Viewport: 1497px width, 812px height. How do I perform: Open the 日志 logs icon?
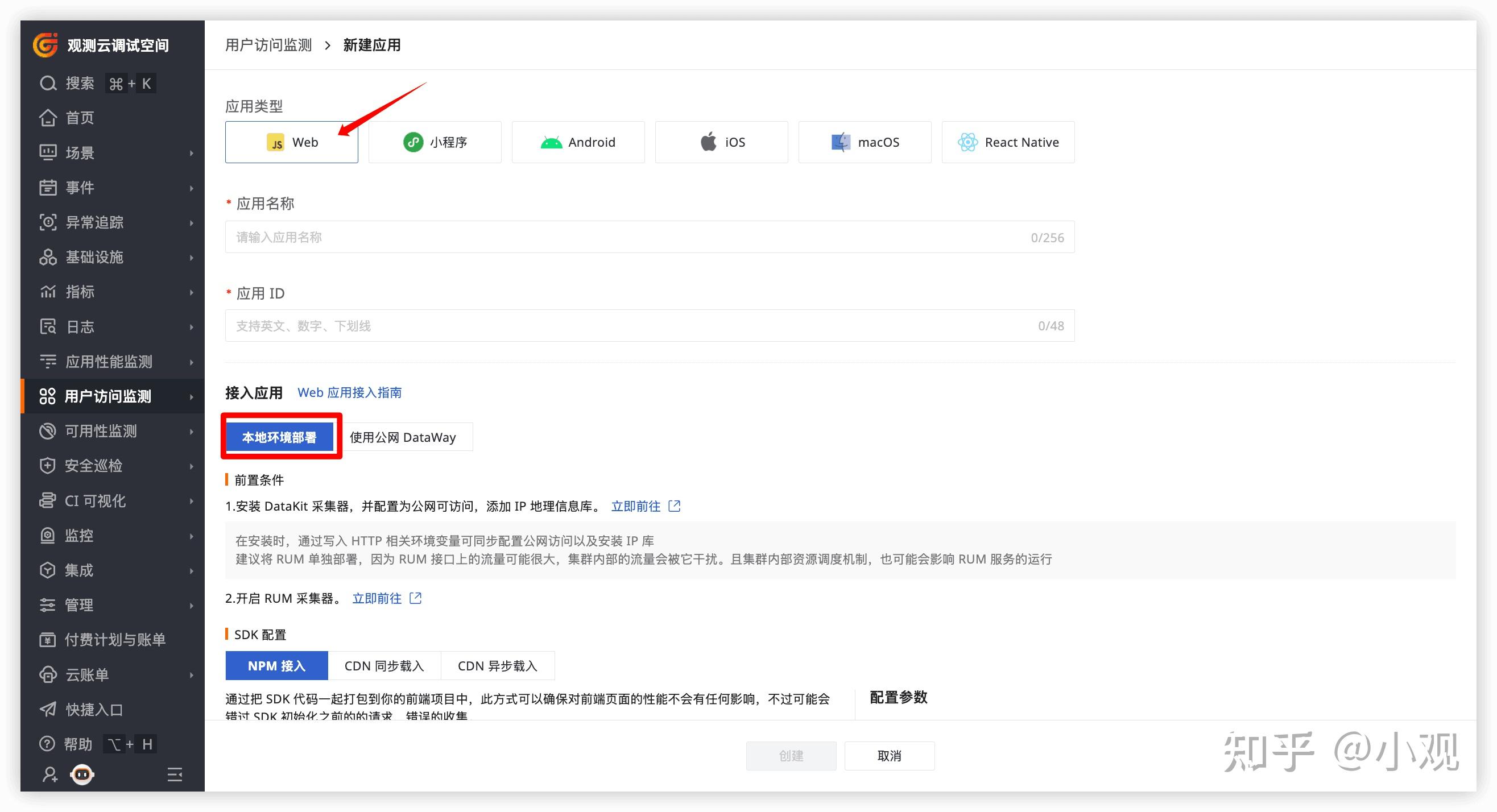coord(48,326)
